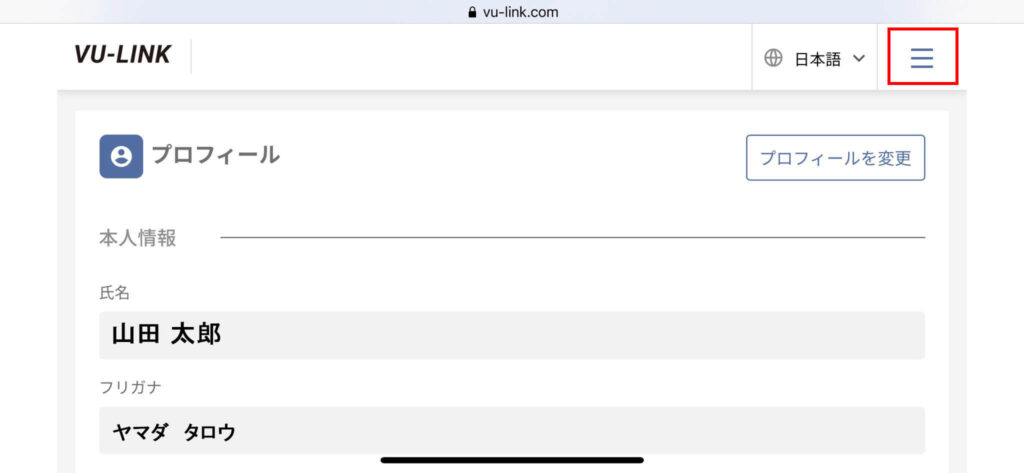Click the horizontal divider beside 本人情報

[x=573, y=238]
